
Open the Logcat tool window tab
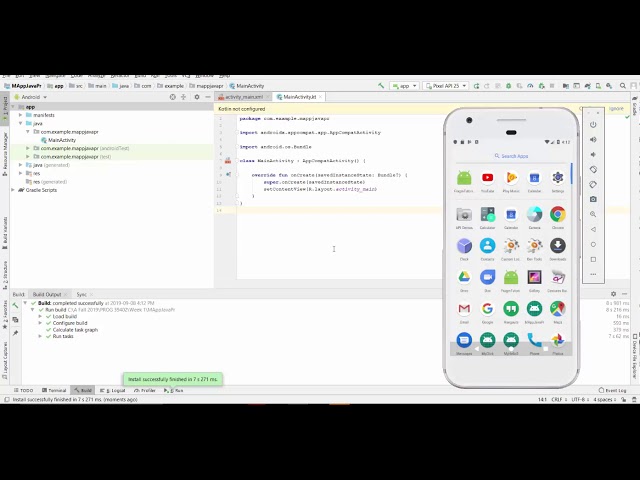tap(113, 391)
